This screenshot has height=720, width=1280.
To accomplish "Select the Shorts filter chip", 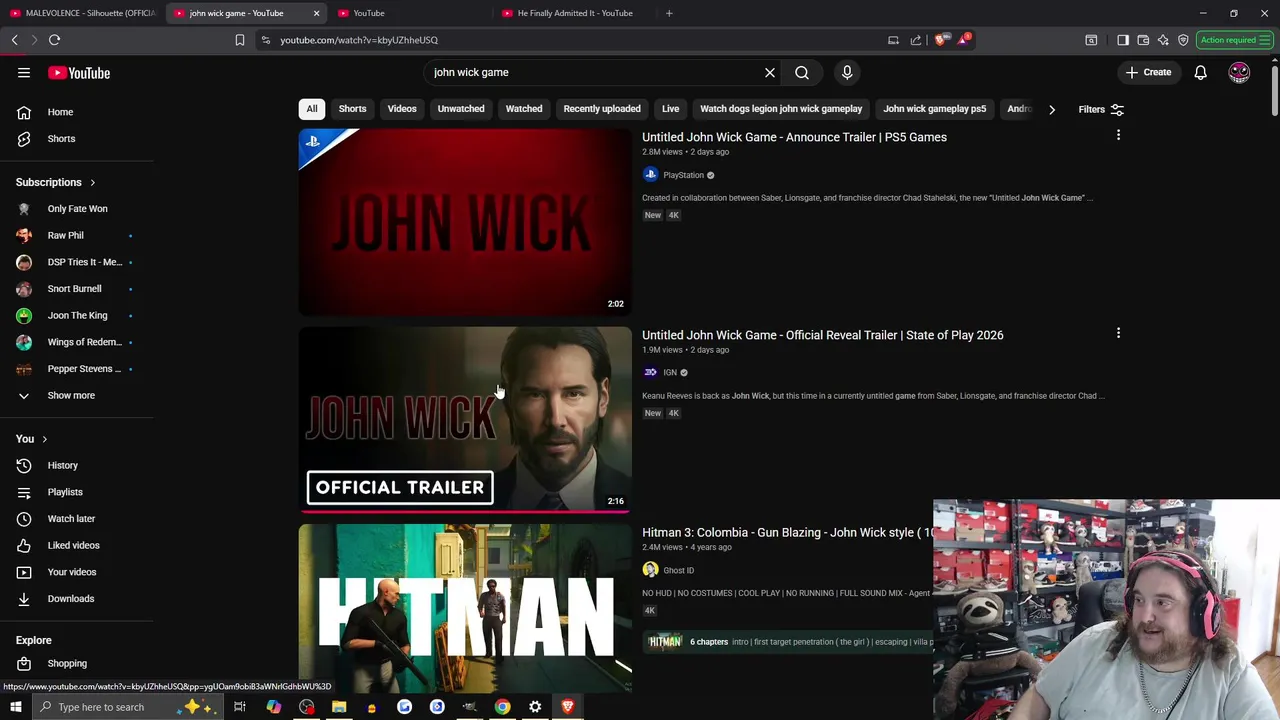I will click(x=352, y=109).
